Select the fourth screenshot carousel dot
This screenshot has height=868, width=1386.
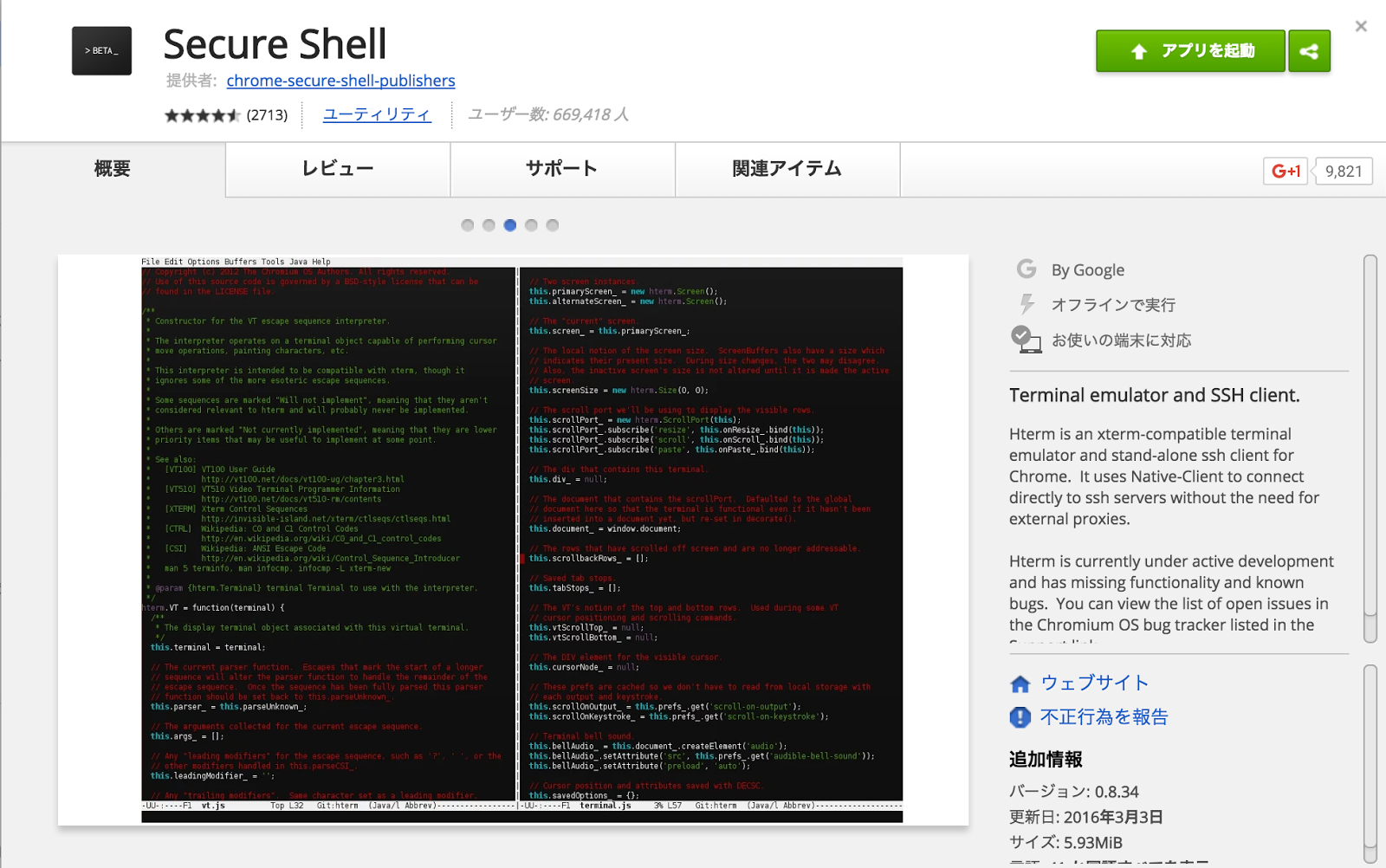click(531, 225)
